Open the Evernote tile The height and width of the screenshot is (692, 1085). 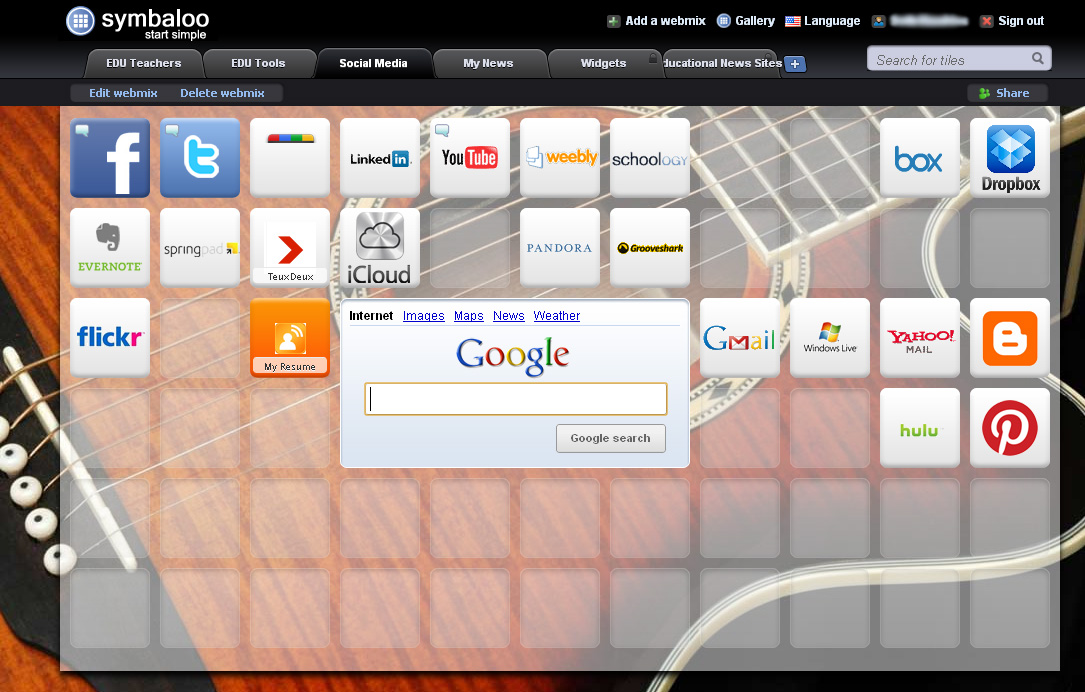110,248
